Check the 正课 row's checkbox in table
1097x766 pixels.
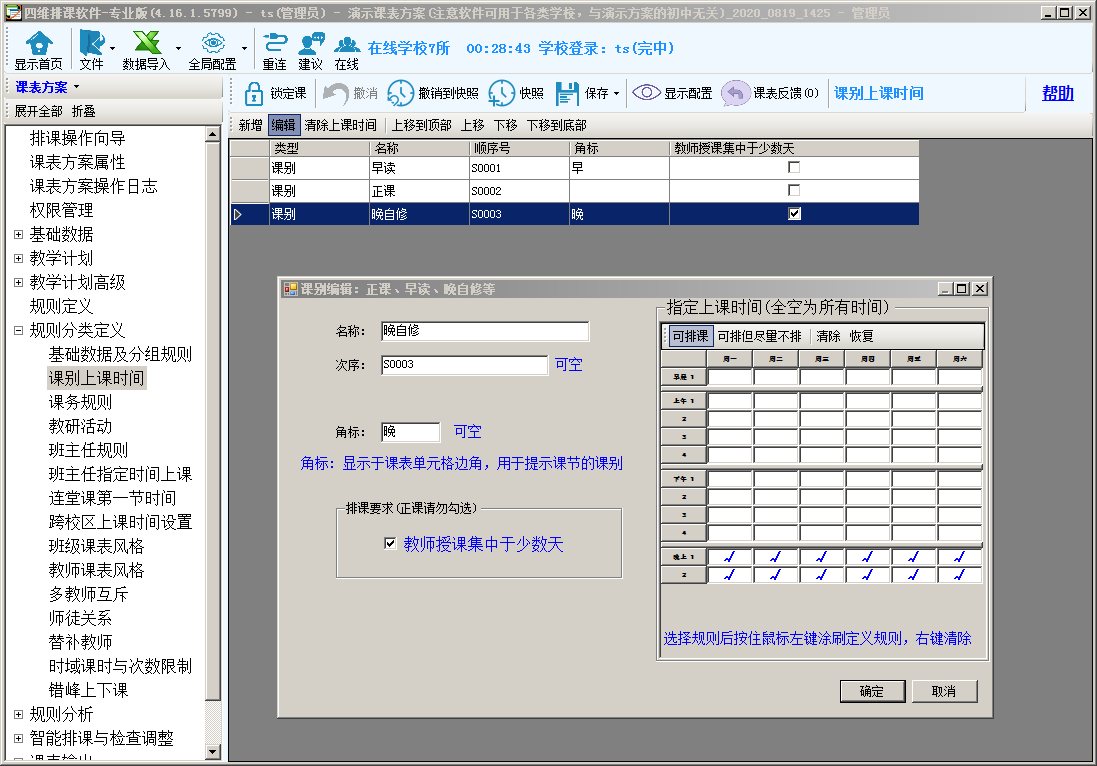pyautogui.click(x=794, y=190)
